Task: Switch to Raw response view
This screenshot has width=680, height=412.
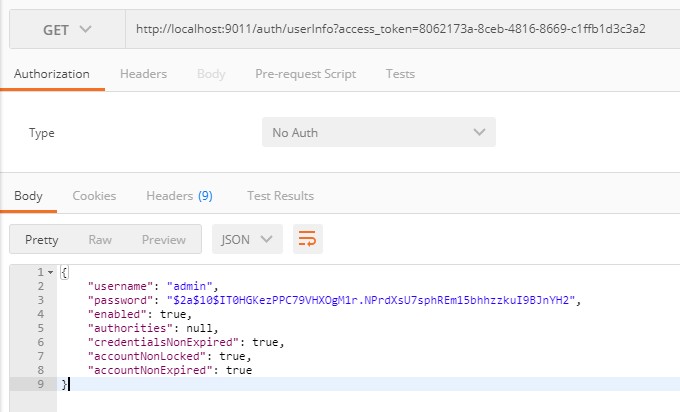Action: [x=100, y=240]
